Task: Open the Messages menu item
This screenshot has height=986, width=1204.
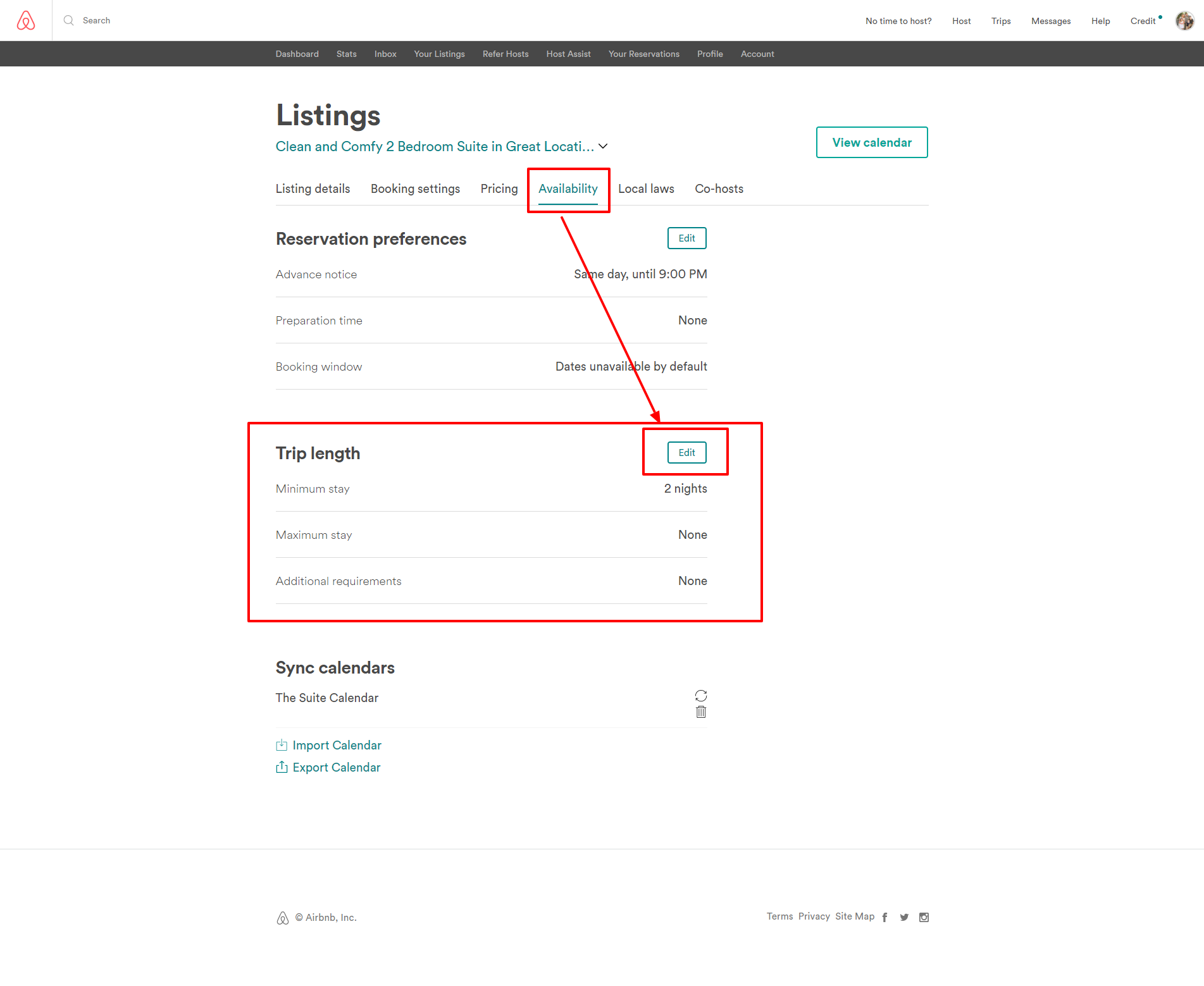Action: coord(1050,20)
